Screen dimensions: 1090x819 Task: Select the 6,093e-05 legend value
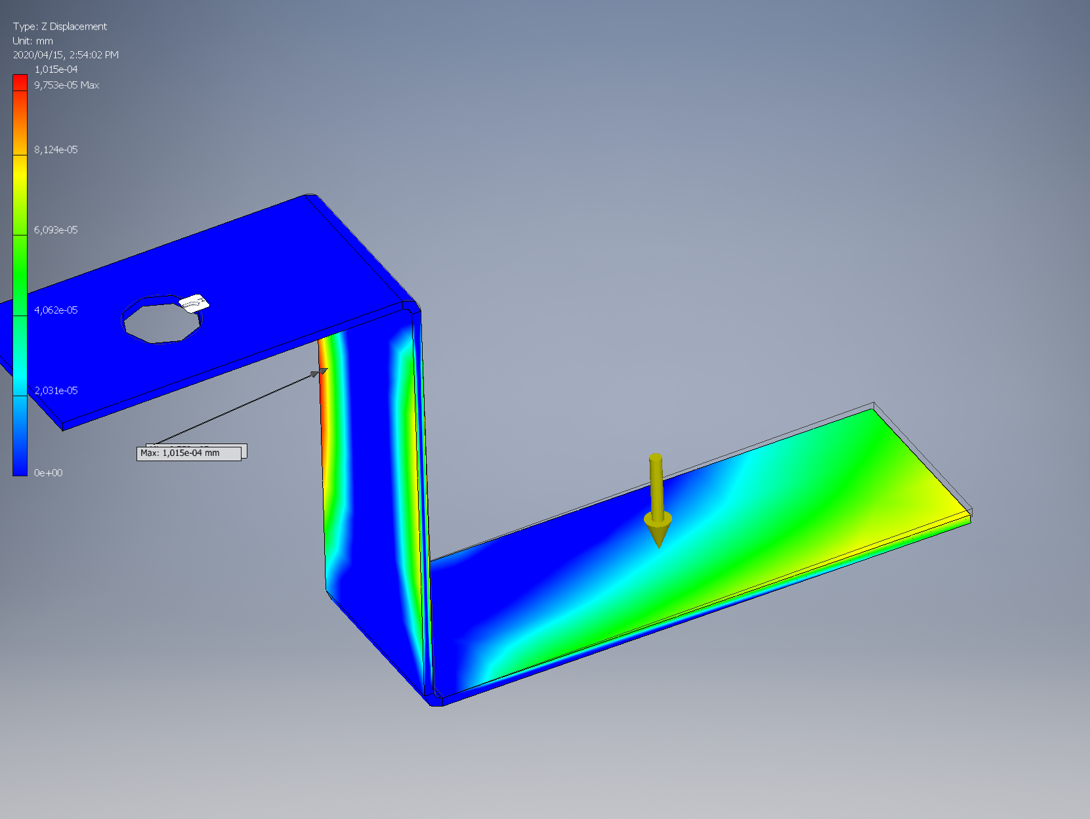pyautogui.click(x=56, y=230)
